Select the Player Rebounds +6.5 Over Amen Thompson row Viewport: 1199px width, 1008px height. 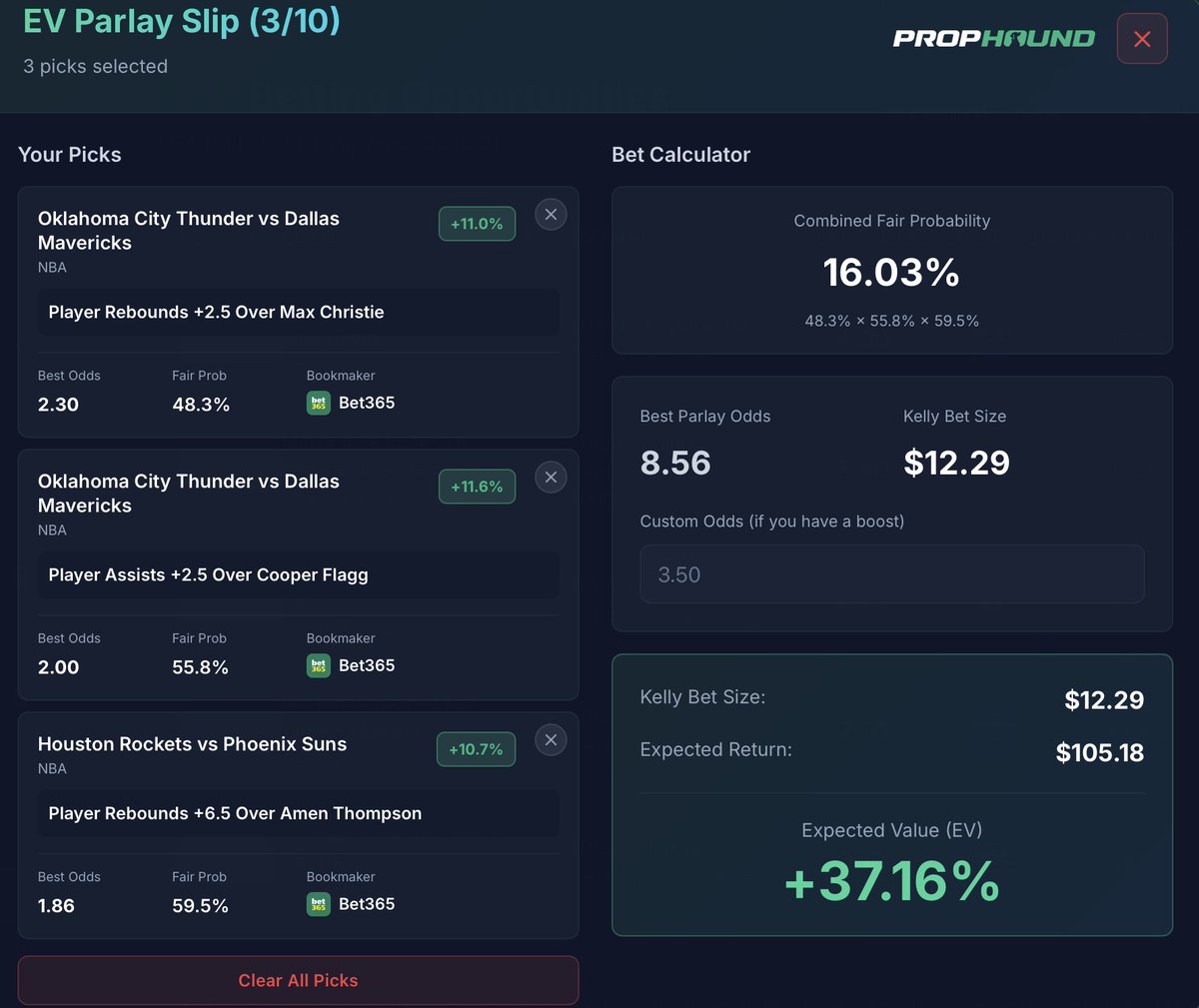[x=298, y=813]
